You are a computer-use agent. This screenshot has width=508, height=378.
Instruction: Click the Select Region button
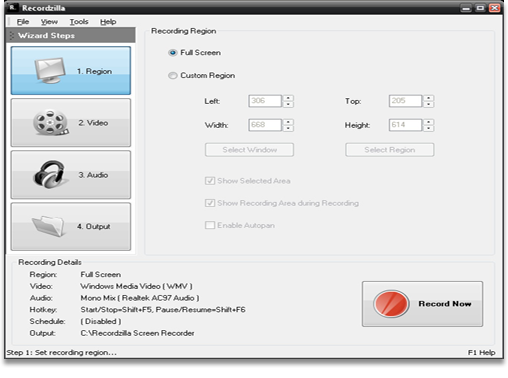[x=390, y=150]
